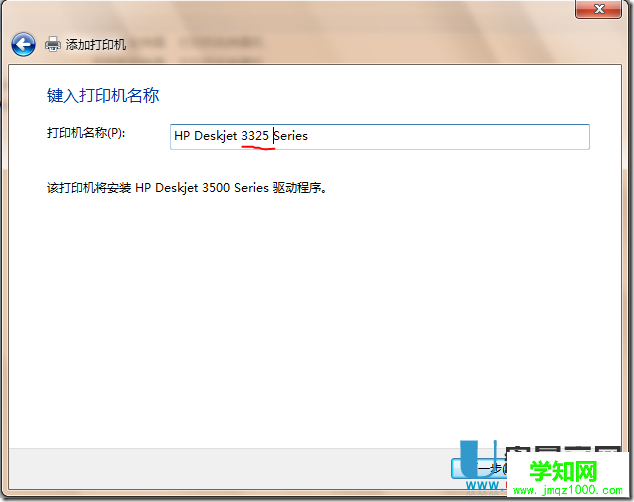Click the HP Deskjet 3500 Series driver notice
The height and width of the screenshot is (502, 634).
coord(186,188)
